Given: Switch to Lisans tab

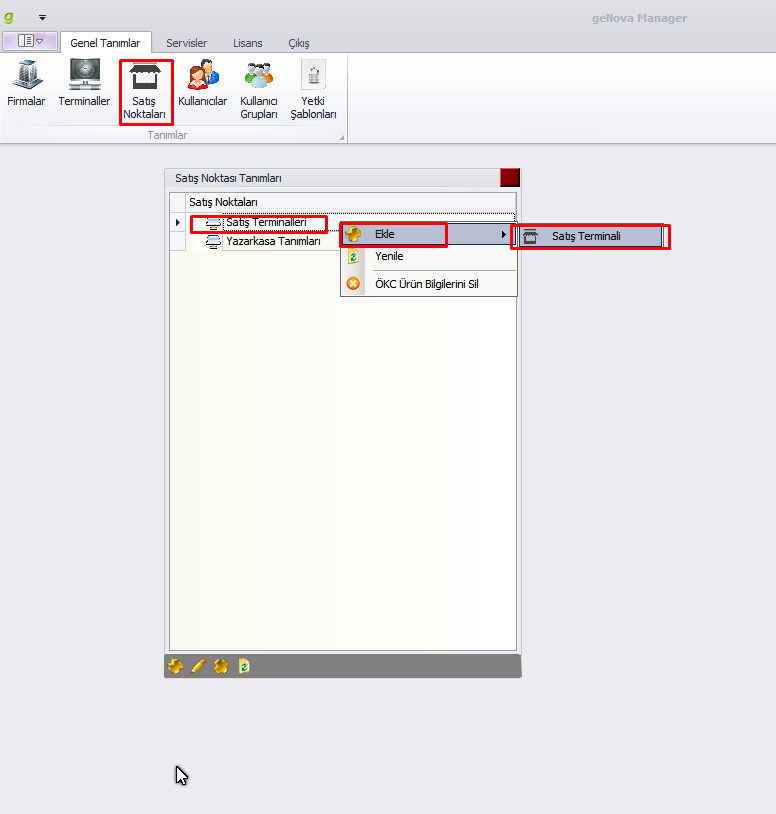Looking at the screenshot, I should pos(248,43).
